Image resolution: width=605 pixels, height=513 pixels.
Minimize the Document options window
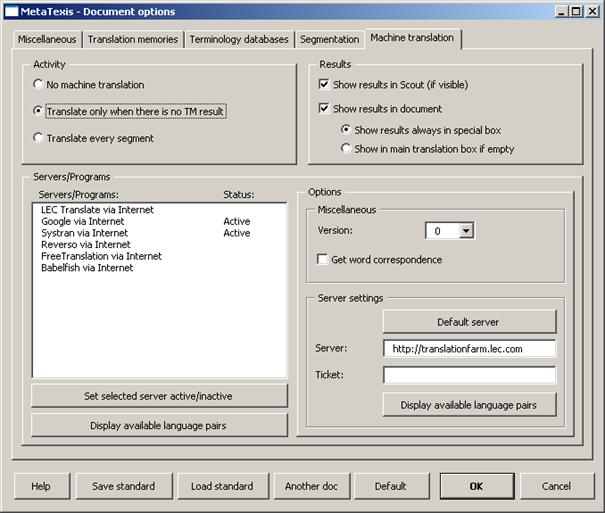click(562, 12)
